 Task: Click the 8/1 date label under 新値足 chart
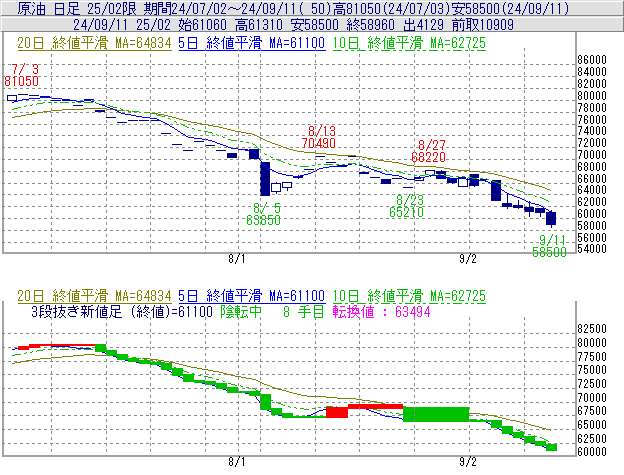click(237, 462)
